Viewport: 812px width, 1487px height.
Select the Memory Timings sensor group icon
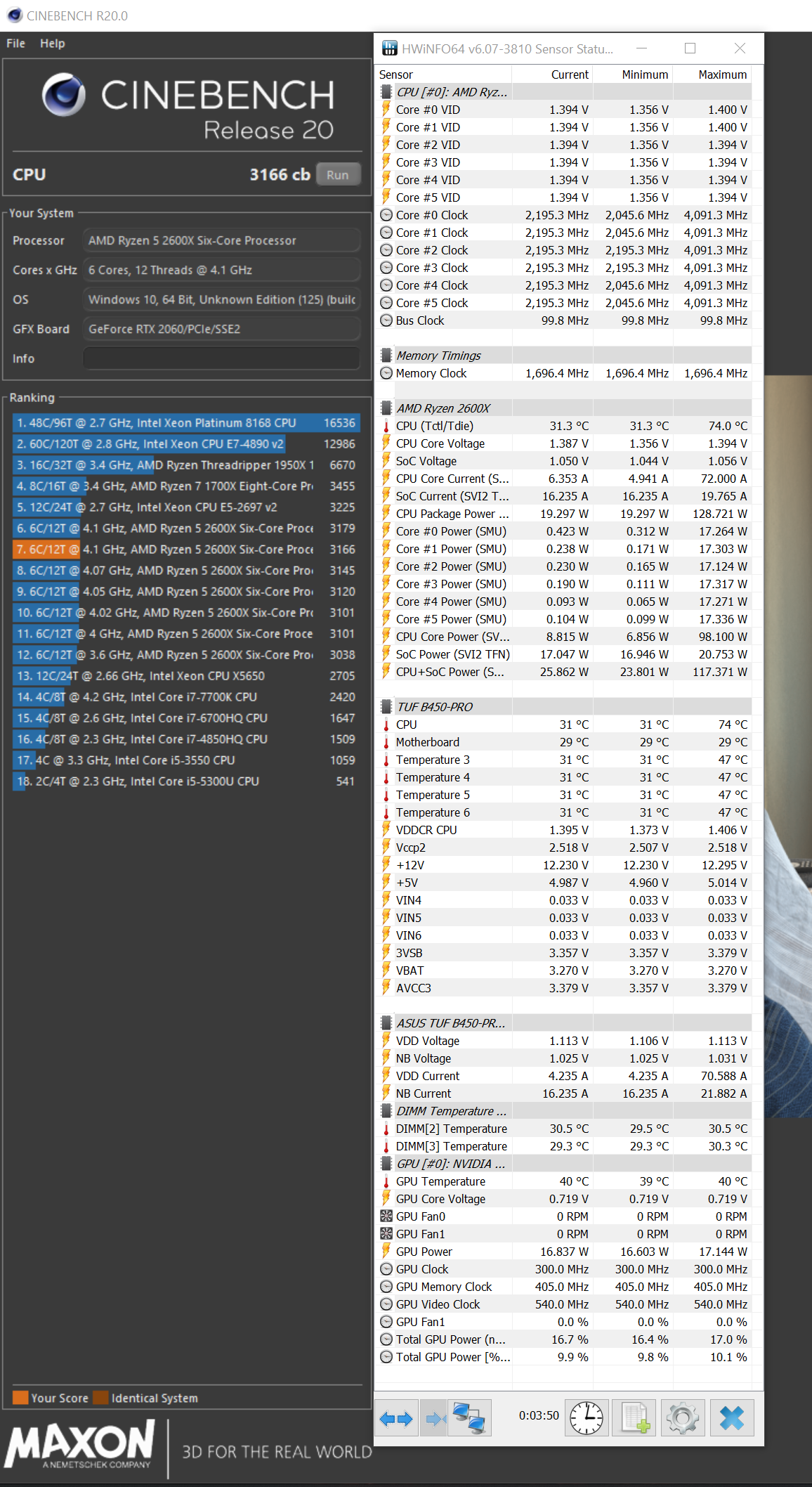coord(386,356)
